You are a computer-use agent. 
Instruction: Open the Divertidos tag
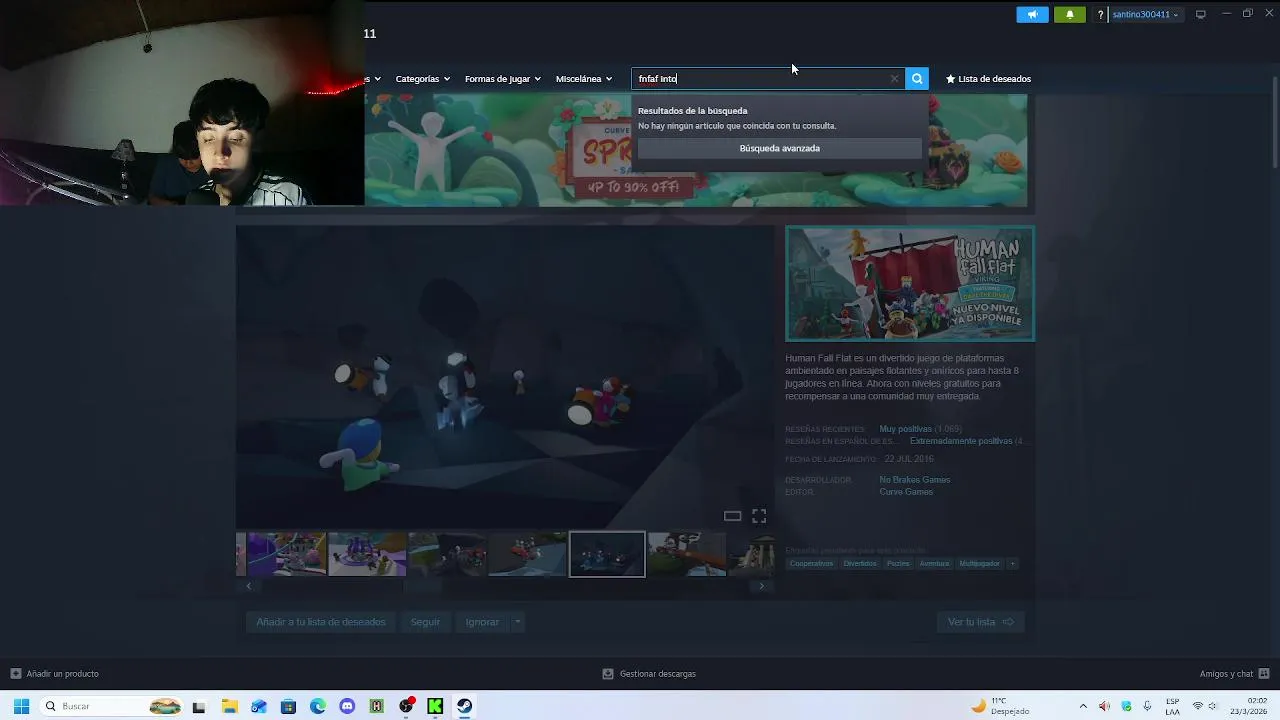click(x=860, y=563)
